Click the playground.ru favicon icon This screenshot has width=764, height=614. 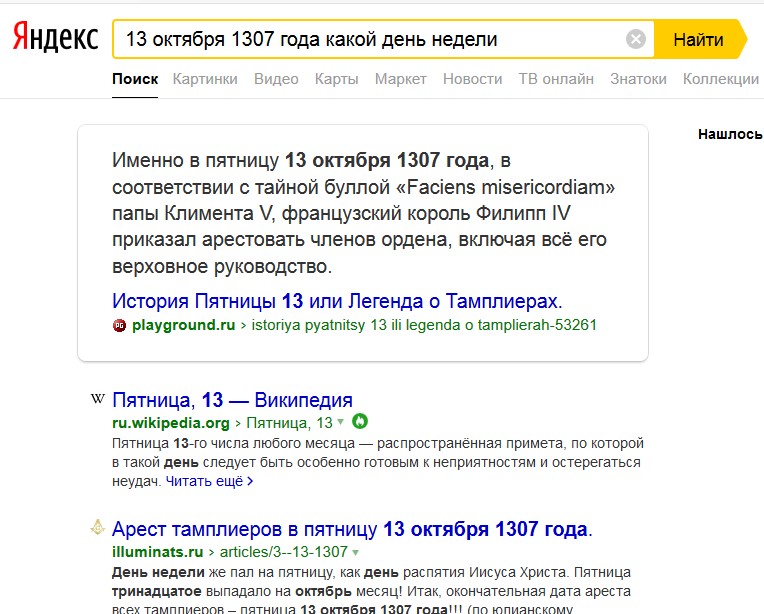[x=119, y=326]
